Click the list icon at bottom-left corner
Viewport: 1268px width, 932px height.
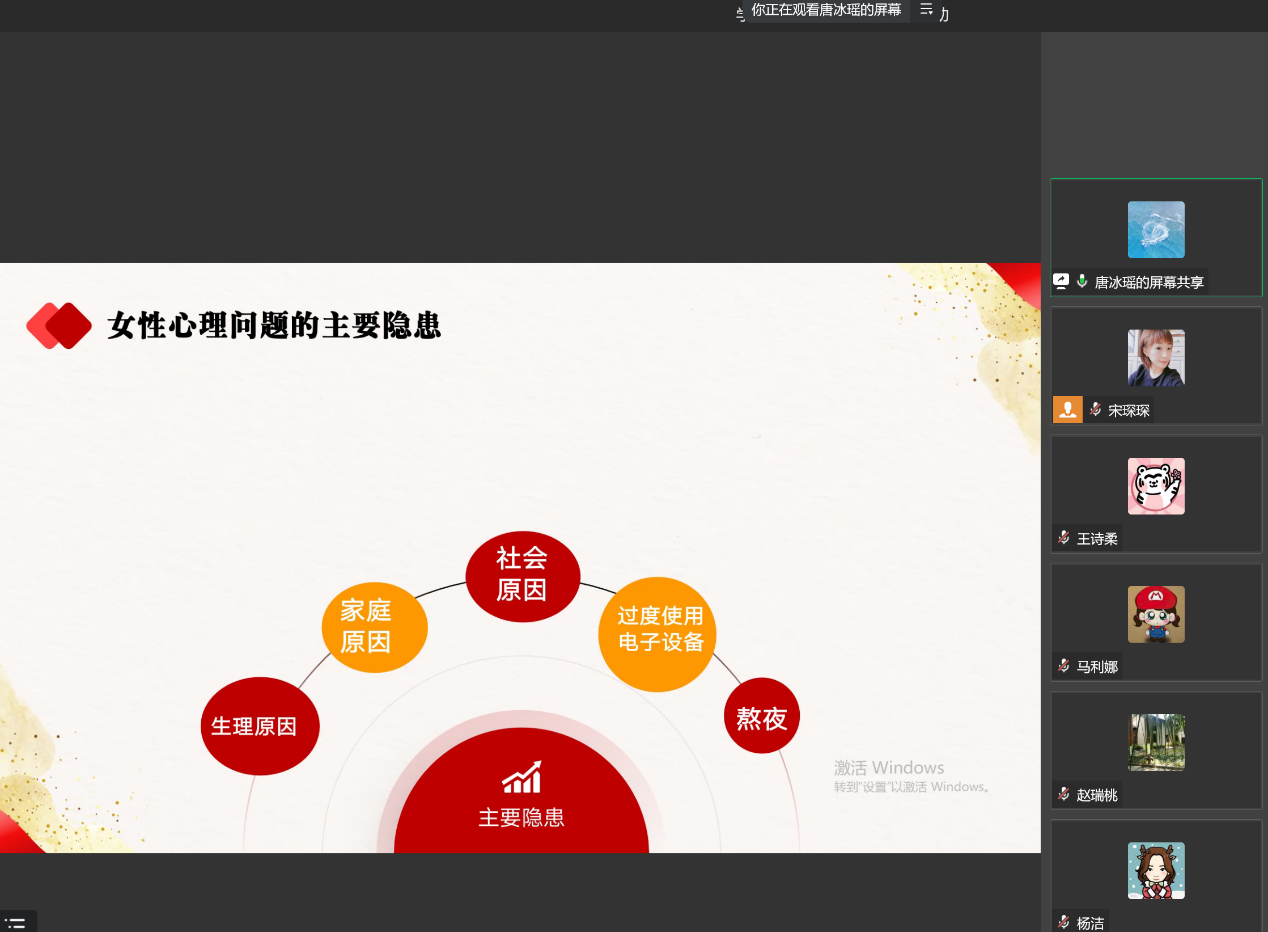16,923
